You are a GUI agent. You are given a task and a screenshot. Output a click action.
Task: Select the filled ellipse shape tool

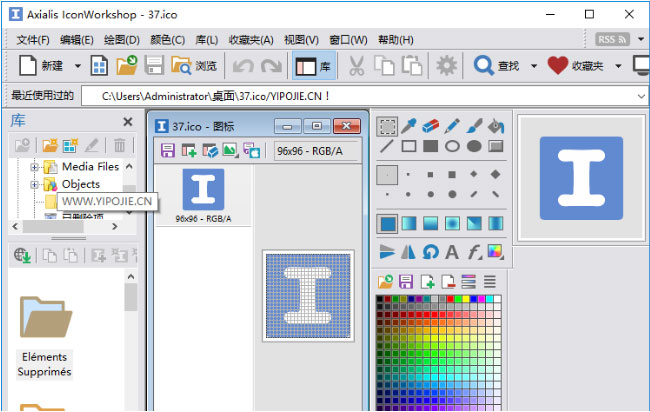click(474, 146)
